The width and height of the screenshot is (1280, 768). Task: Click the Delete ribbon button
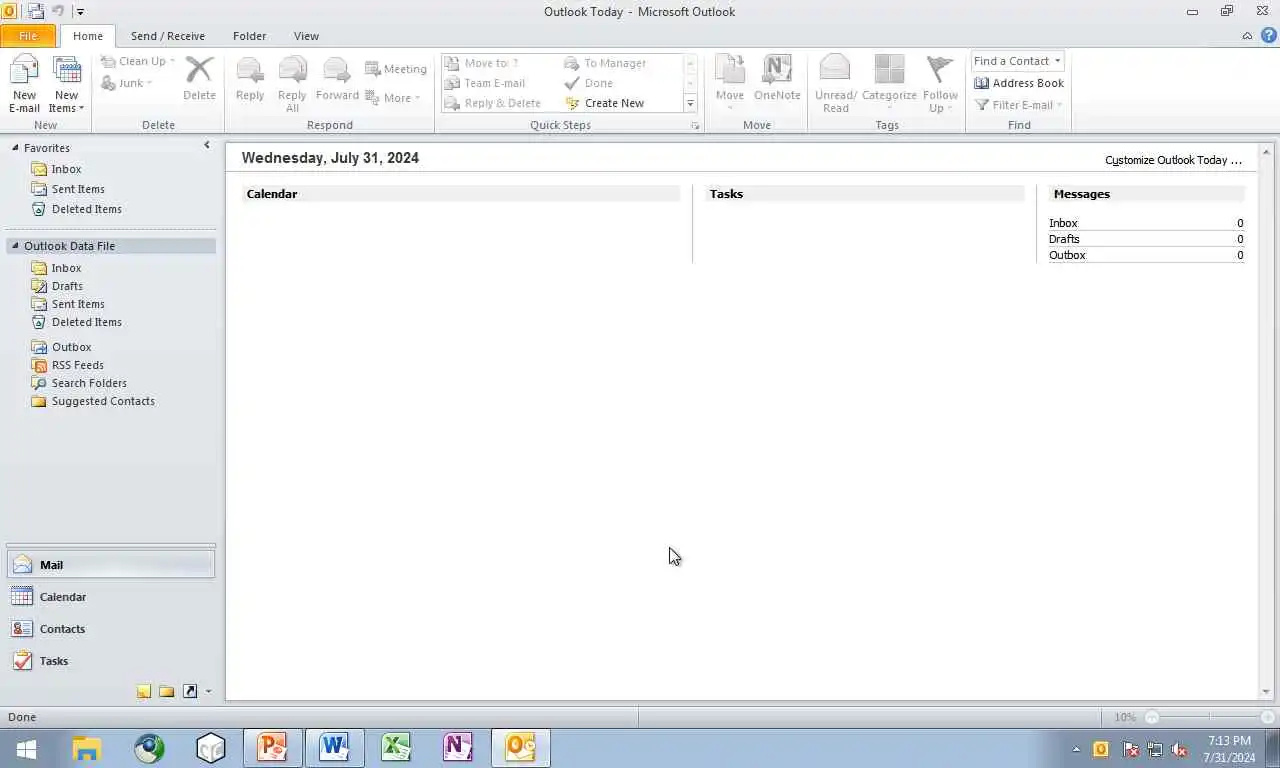pyautogui.click(x=199, y=78)
